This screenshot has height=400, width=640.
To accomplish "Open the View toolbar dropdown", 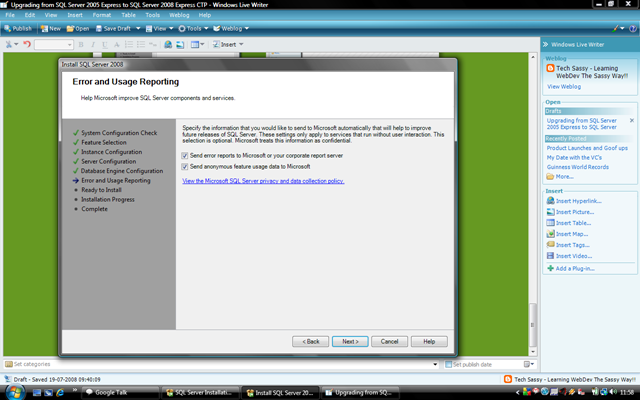I will click(x=159, y=29).
